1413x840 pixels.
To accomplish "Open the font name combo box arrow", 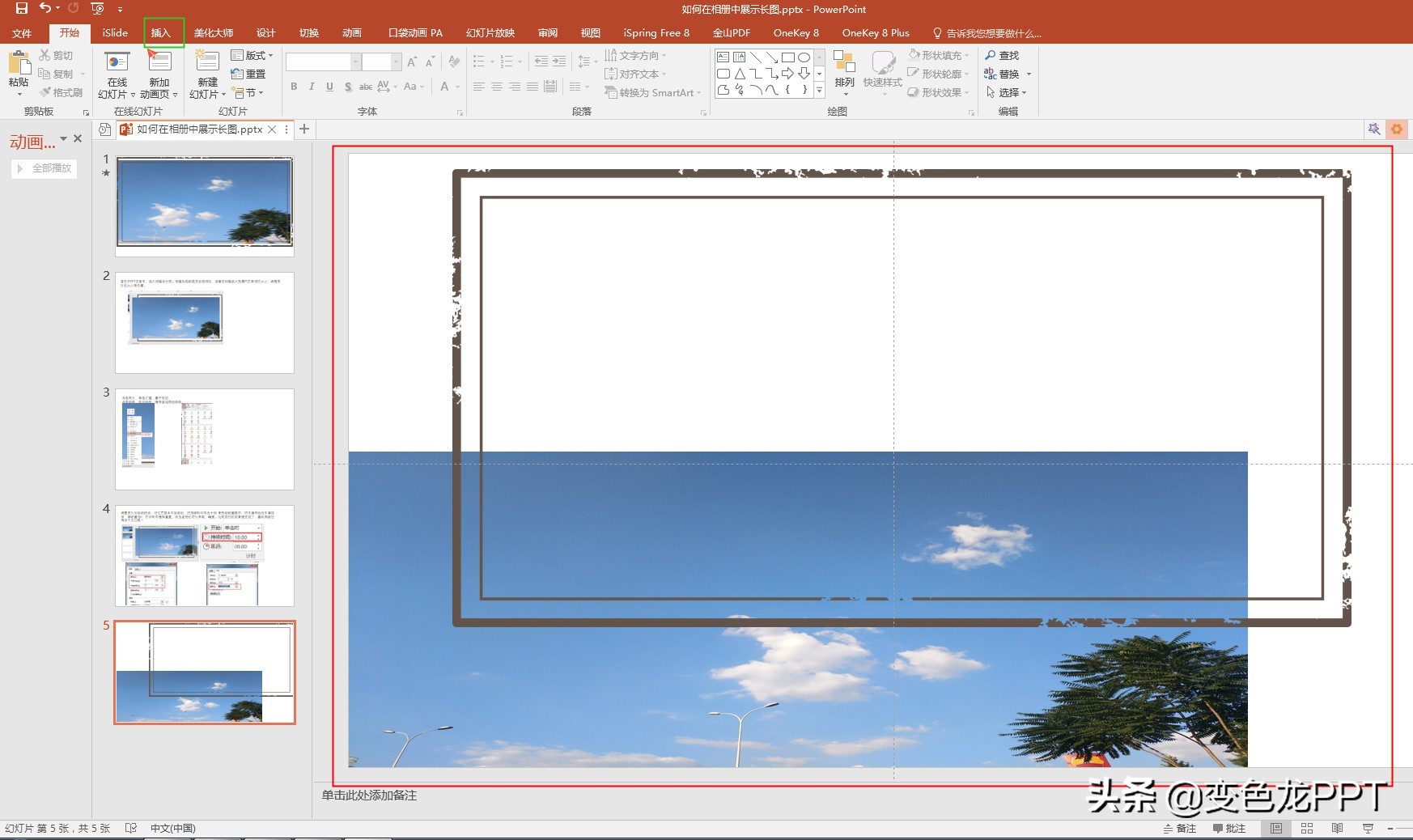I will click(x=355, y=62).
